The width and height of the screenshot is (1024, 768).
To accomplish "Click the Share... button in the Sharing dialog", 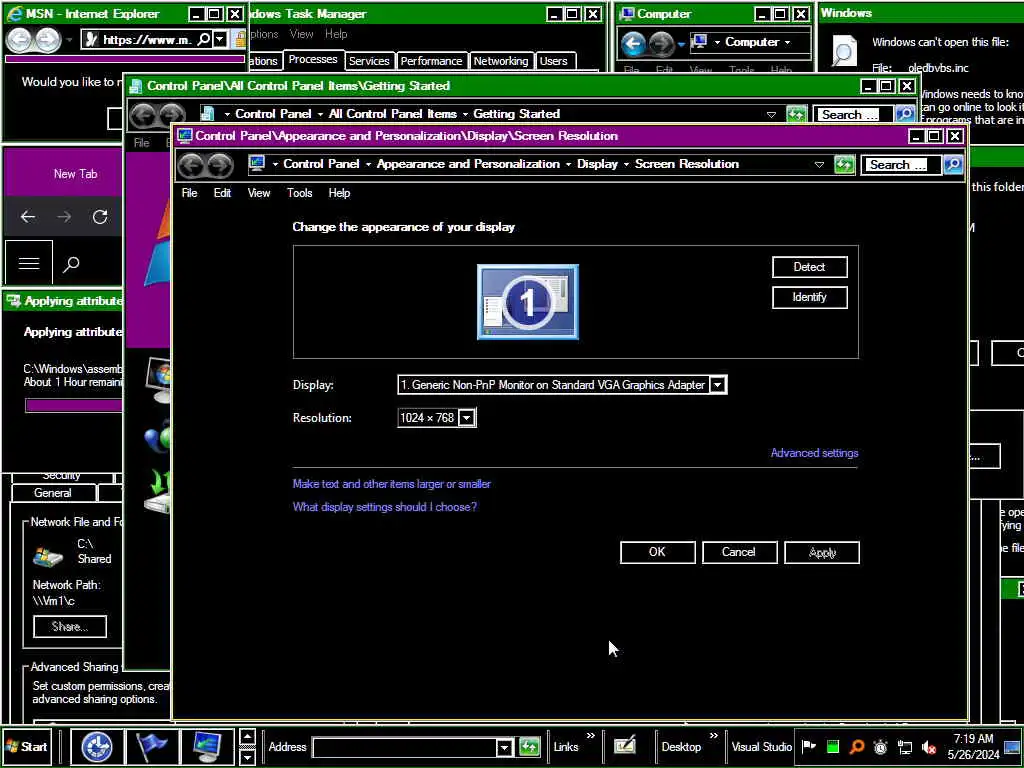I will click(x=69, y=627).
